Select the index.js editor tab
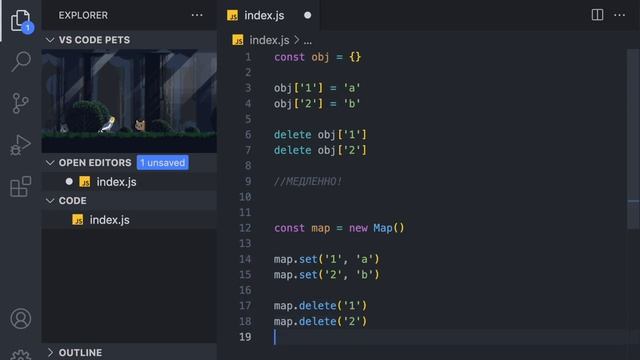The width and height of the screenshot is (640, 360). click(268, 15)
